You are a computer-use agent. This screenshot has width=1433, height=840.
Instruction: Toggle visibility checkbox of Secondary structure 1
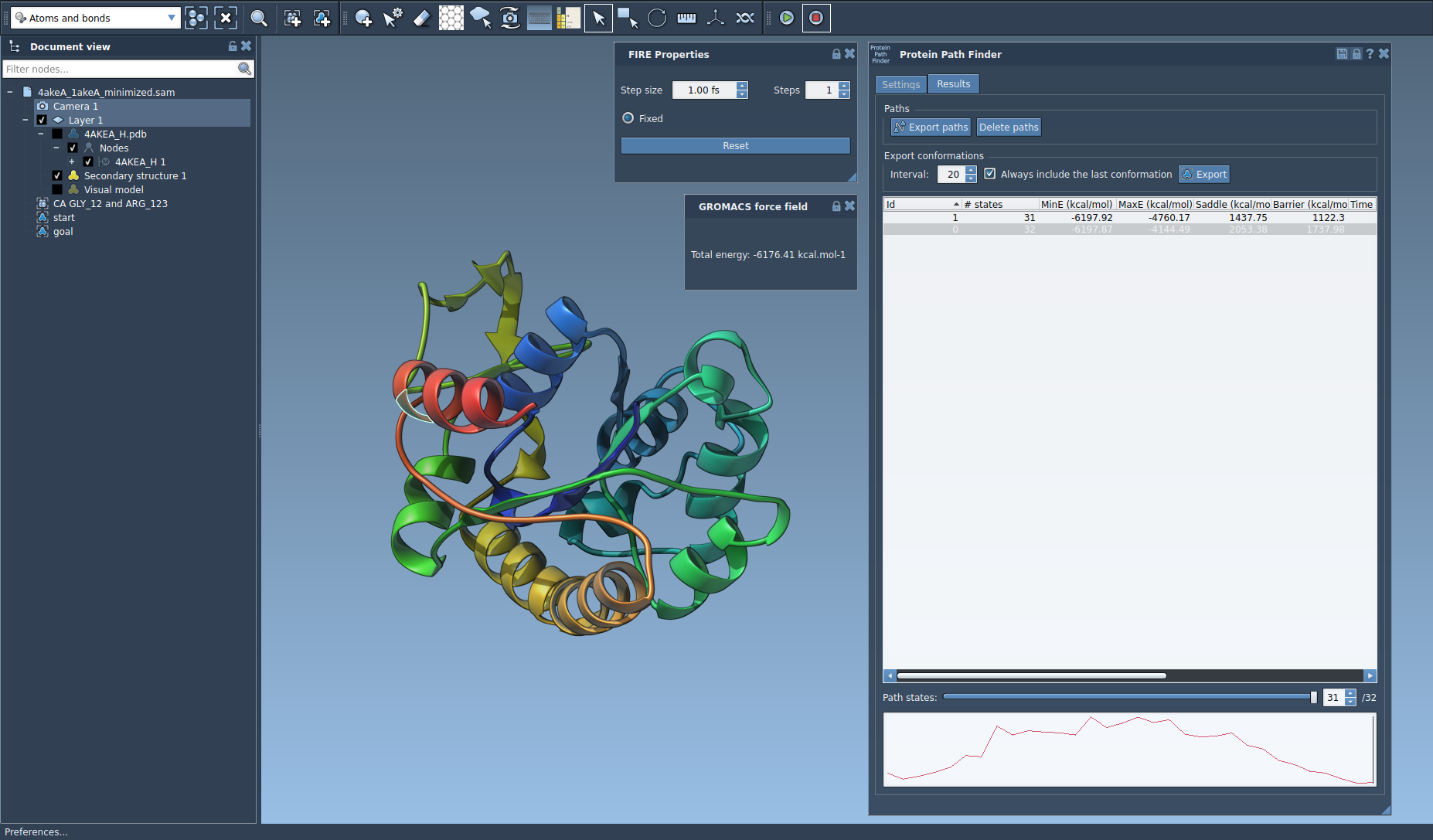57,176
